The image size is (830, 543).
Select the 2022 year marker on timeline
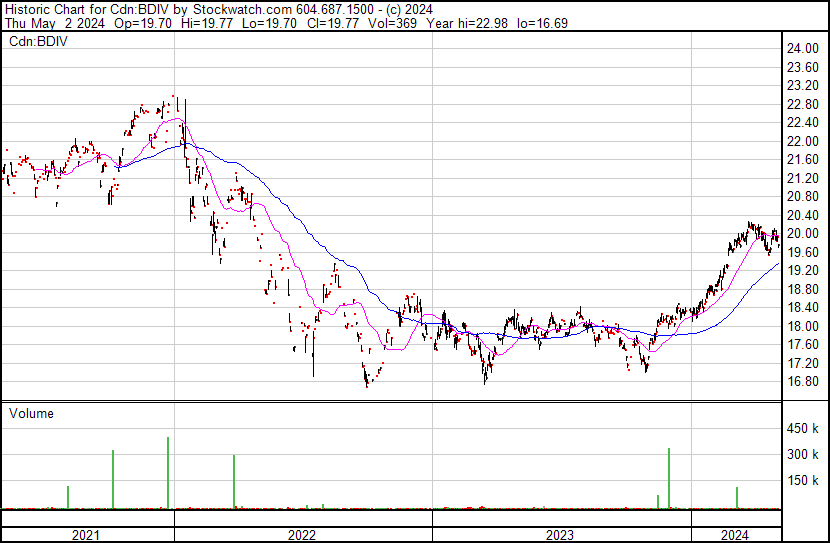(302, 535)
